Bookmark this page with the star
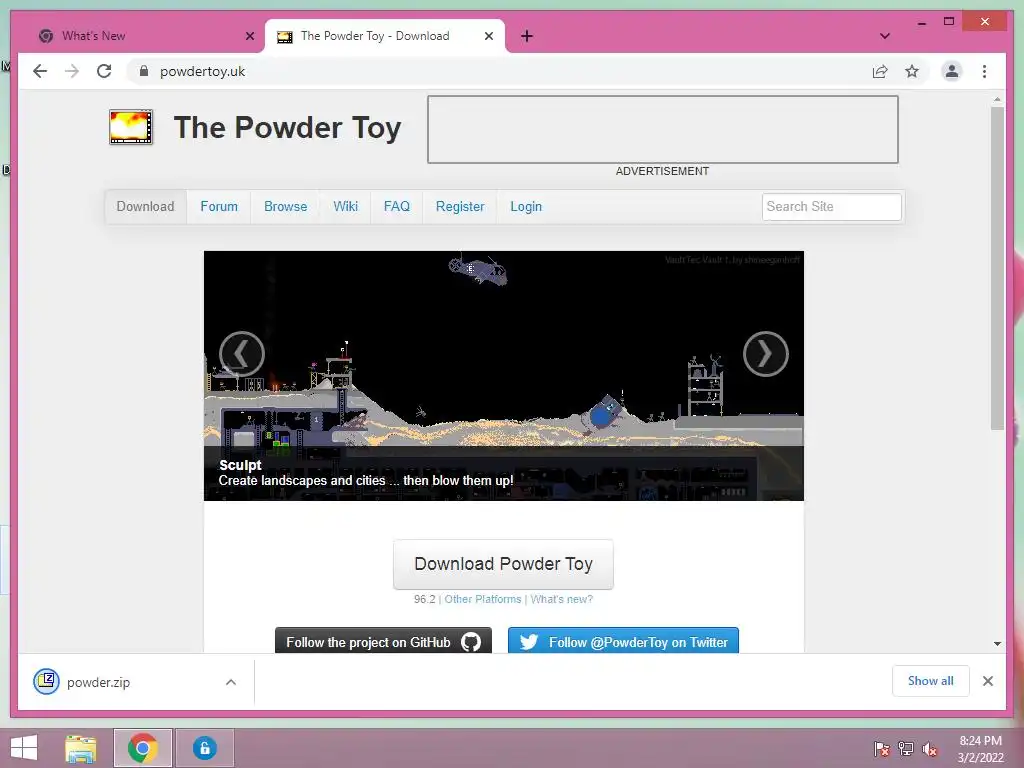This screenshot has height=768, width=1024. pos(912,71)
